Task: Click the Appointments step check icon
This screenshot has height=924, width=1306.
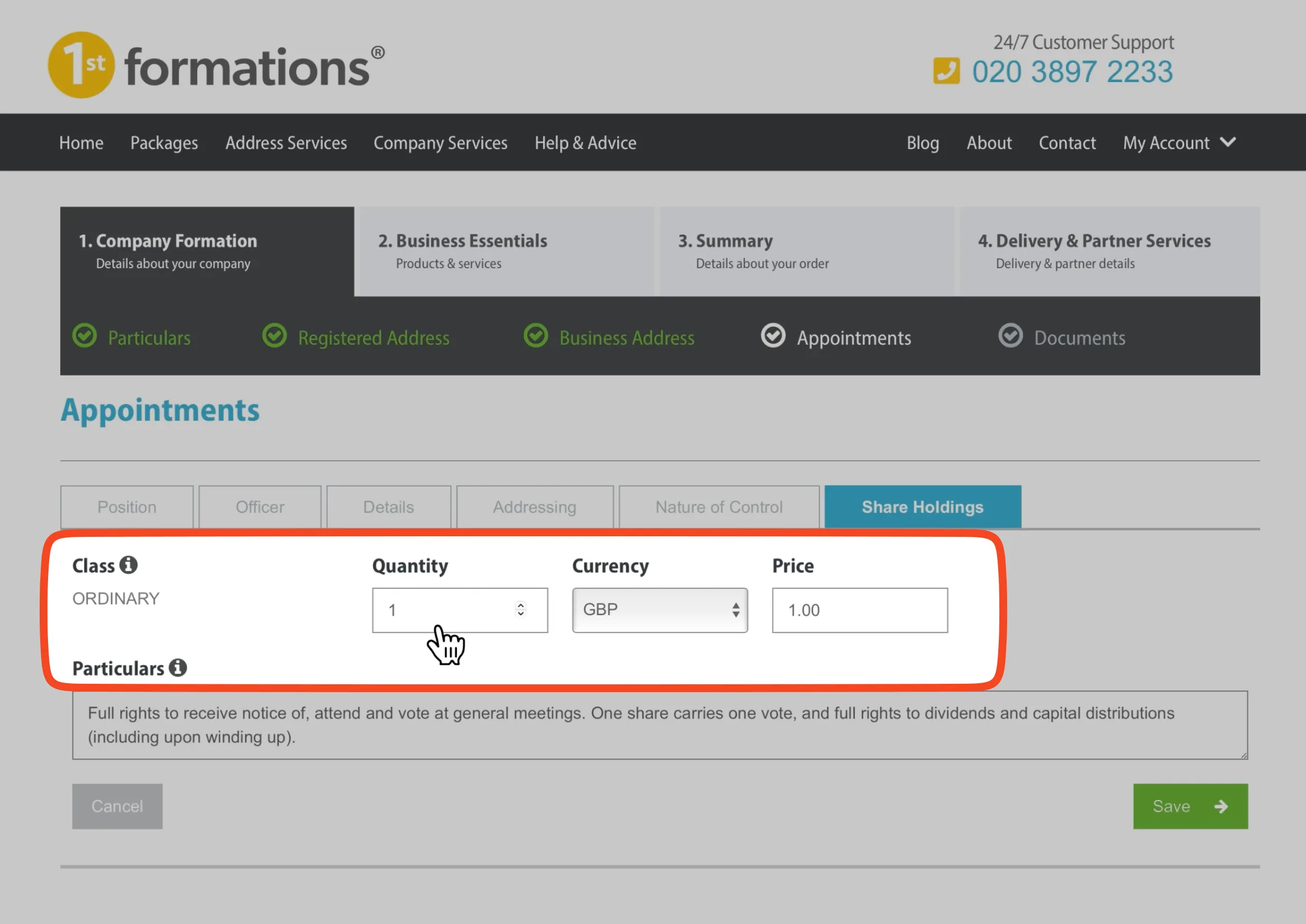Action: [773, 336]
